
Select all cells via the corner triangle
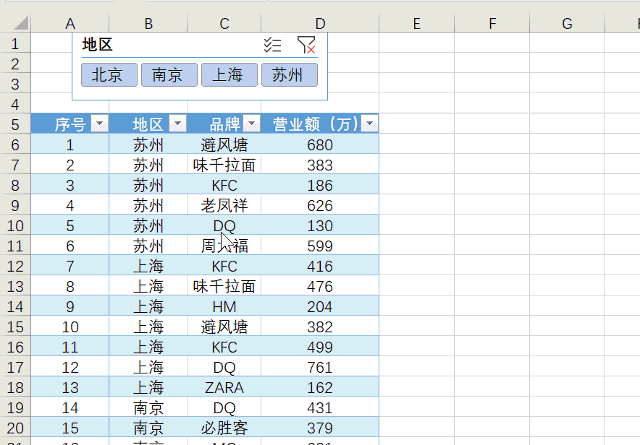(x=20, y=23)
